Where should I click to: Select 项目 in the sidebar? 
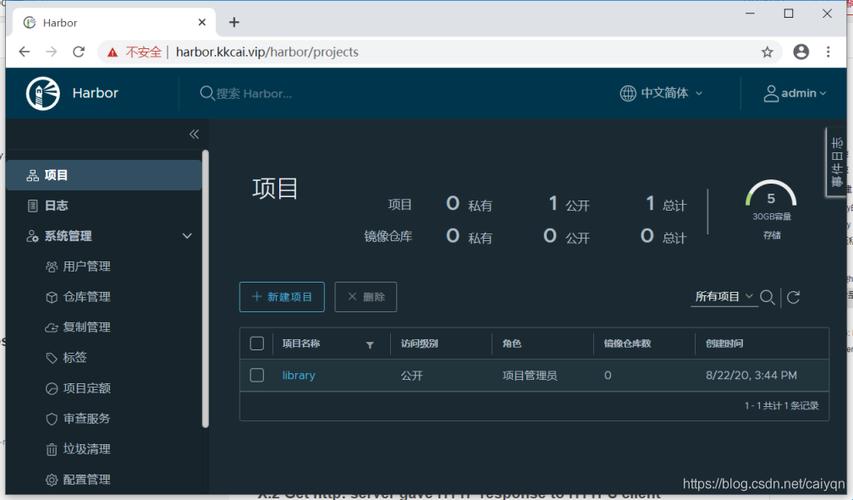(104, 175)
